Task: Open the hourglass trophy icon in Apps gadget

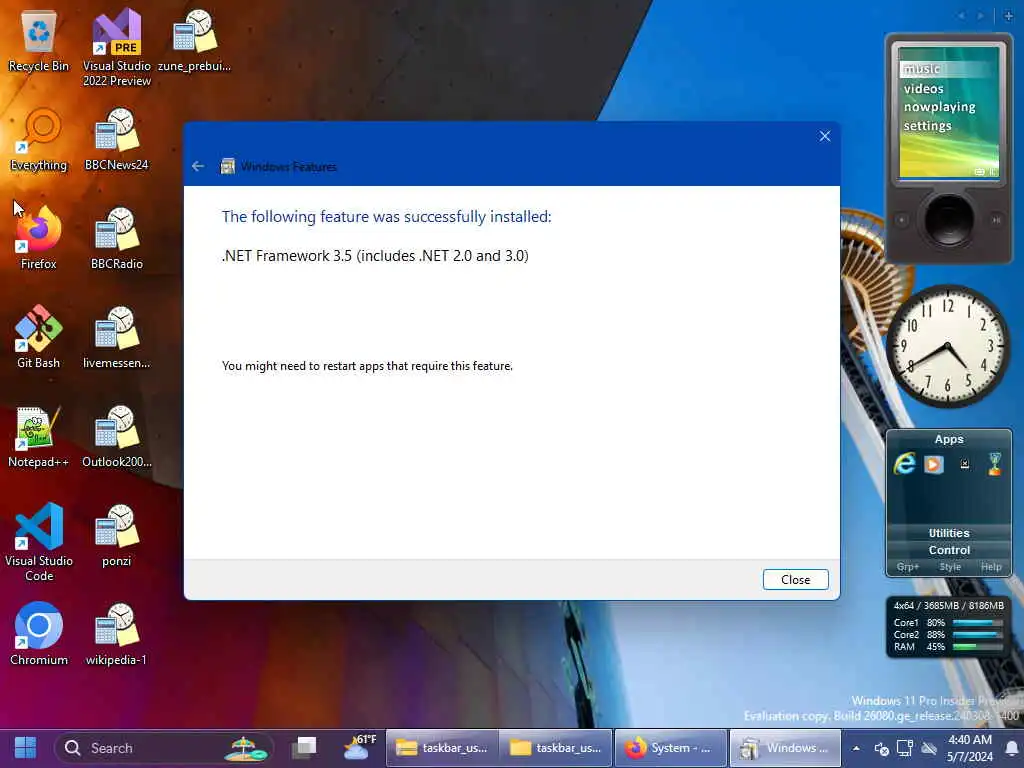Action: 995,464
